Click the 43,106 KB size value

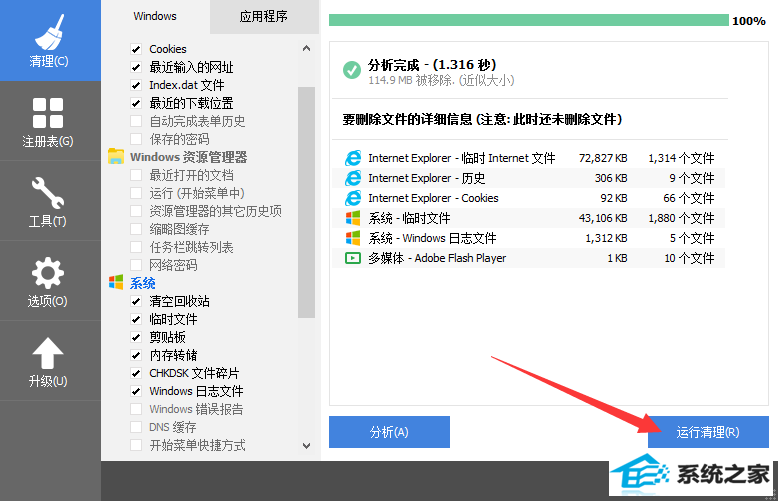pyautogui.click(x=603, y=218)
